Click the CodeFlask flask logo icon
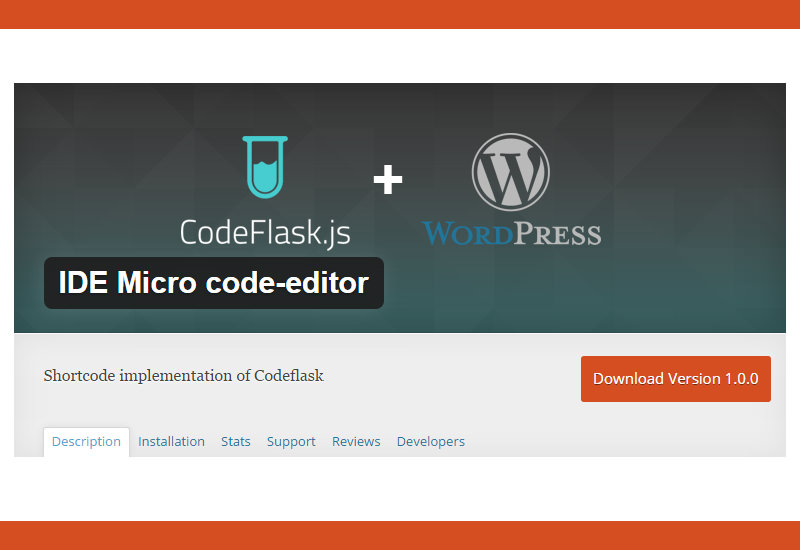The width and height of the screenshot is (800, 550). point(265,167)
